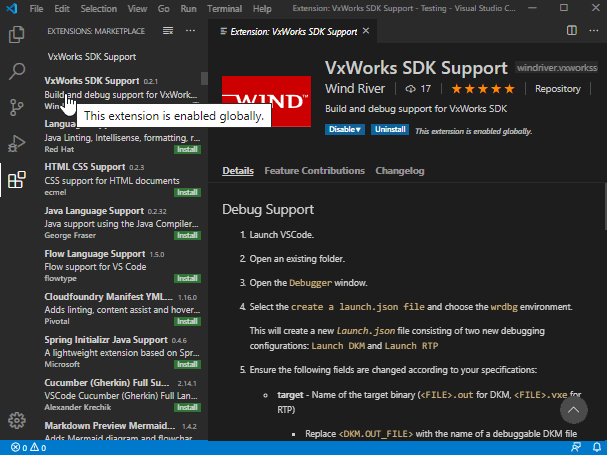The width and height of the screenshot is (607, 455).
Task: Select Spring Initializr Java Support list entry
Action: click(x=120, y=352)
